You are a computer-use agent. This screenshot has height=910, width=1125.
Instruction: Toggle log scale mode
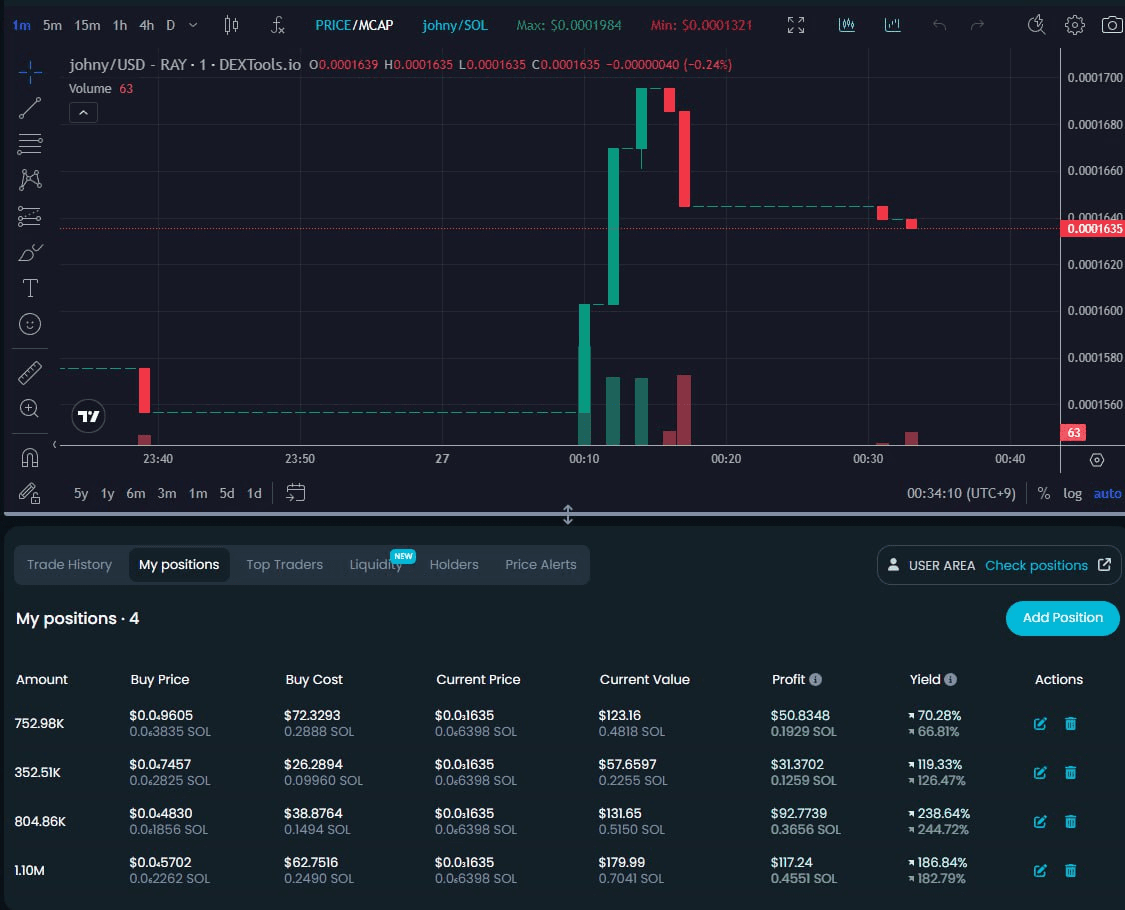point(1073,493)
